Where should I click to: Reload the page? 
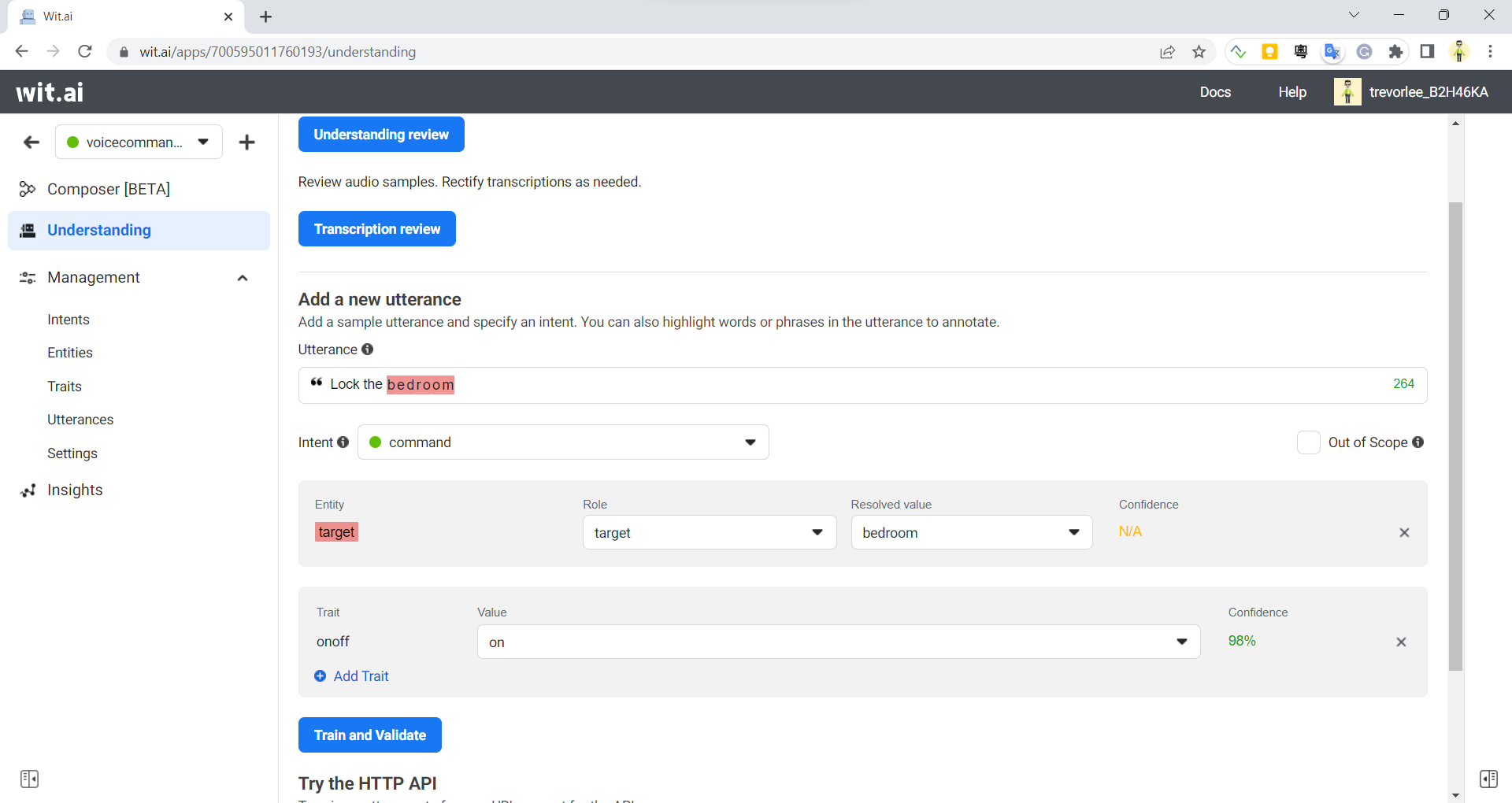[85, 51]
